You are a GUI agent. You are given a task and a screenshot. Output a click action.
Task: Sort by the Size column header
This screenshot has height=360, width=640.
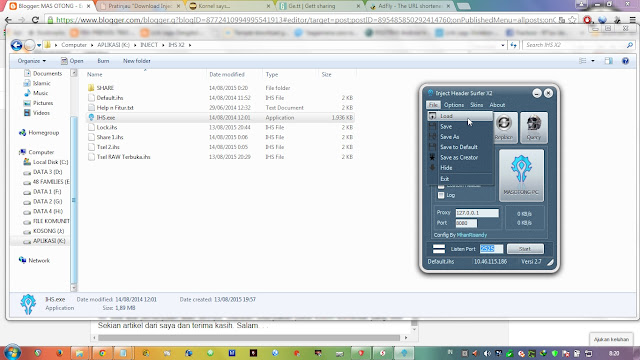coord(327,74)
